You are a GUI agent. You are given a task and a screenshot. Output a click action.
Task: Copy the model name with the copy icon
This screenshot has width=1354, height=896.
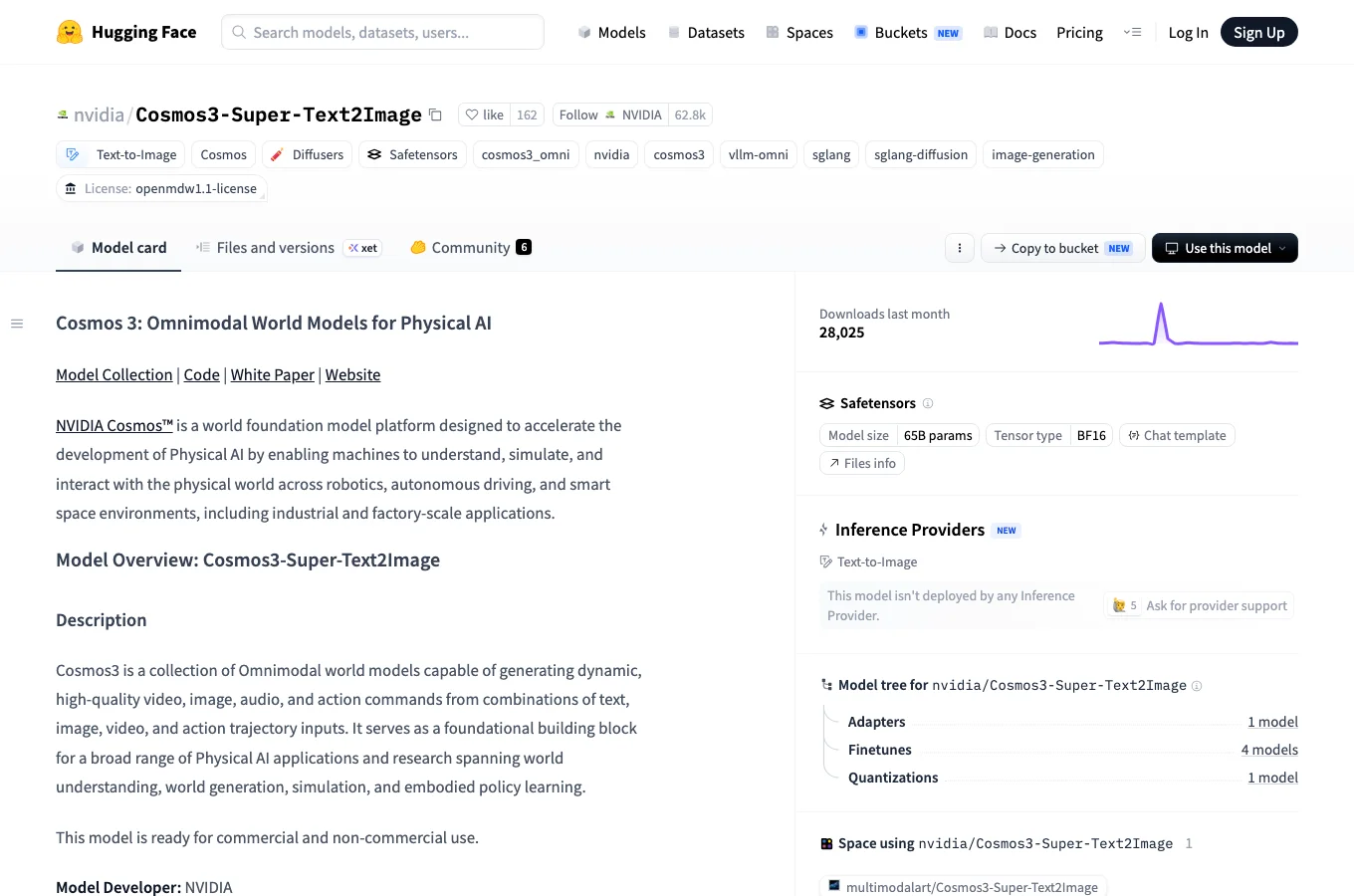tap(435, 114)
